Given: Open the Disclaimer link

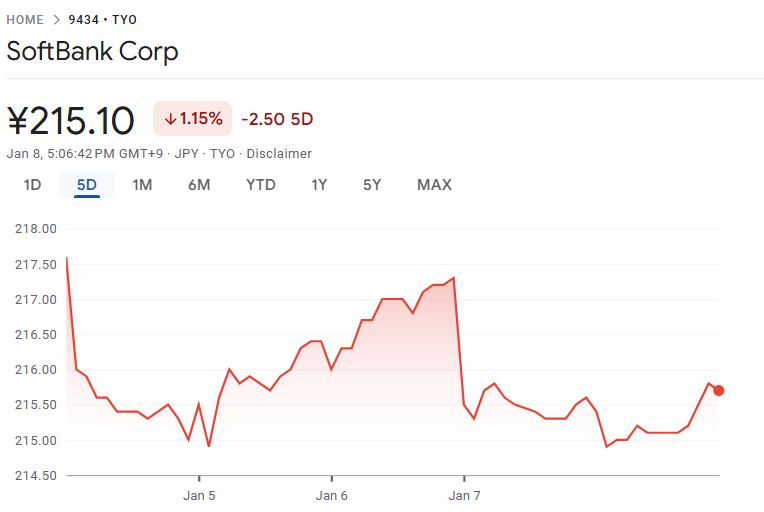Looking at the screenshot, I should point(279,154).
